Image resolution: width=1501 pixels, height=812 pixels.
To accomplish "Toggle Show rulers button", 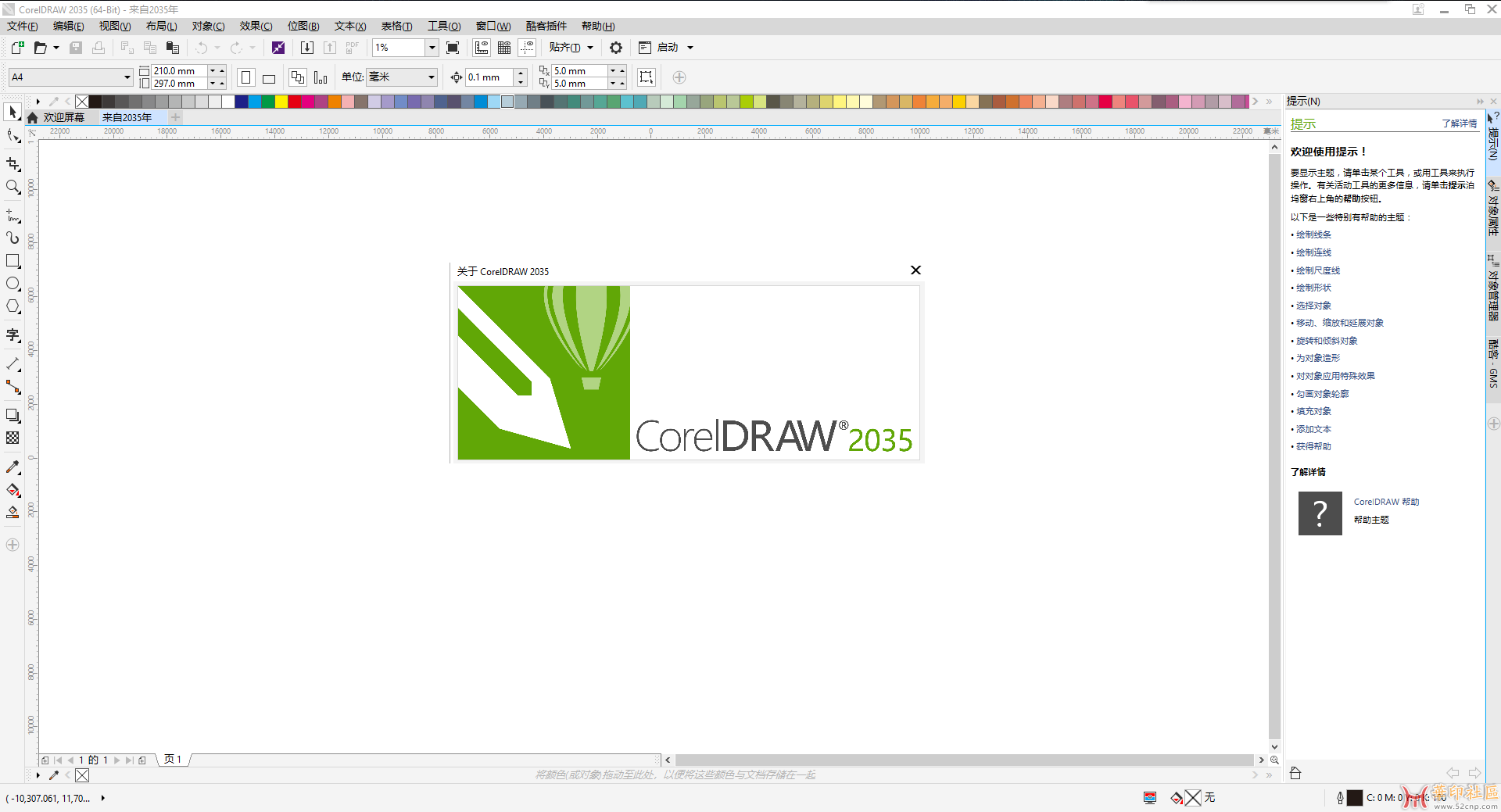I will click(x=482, y=48).
